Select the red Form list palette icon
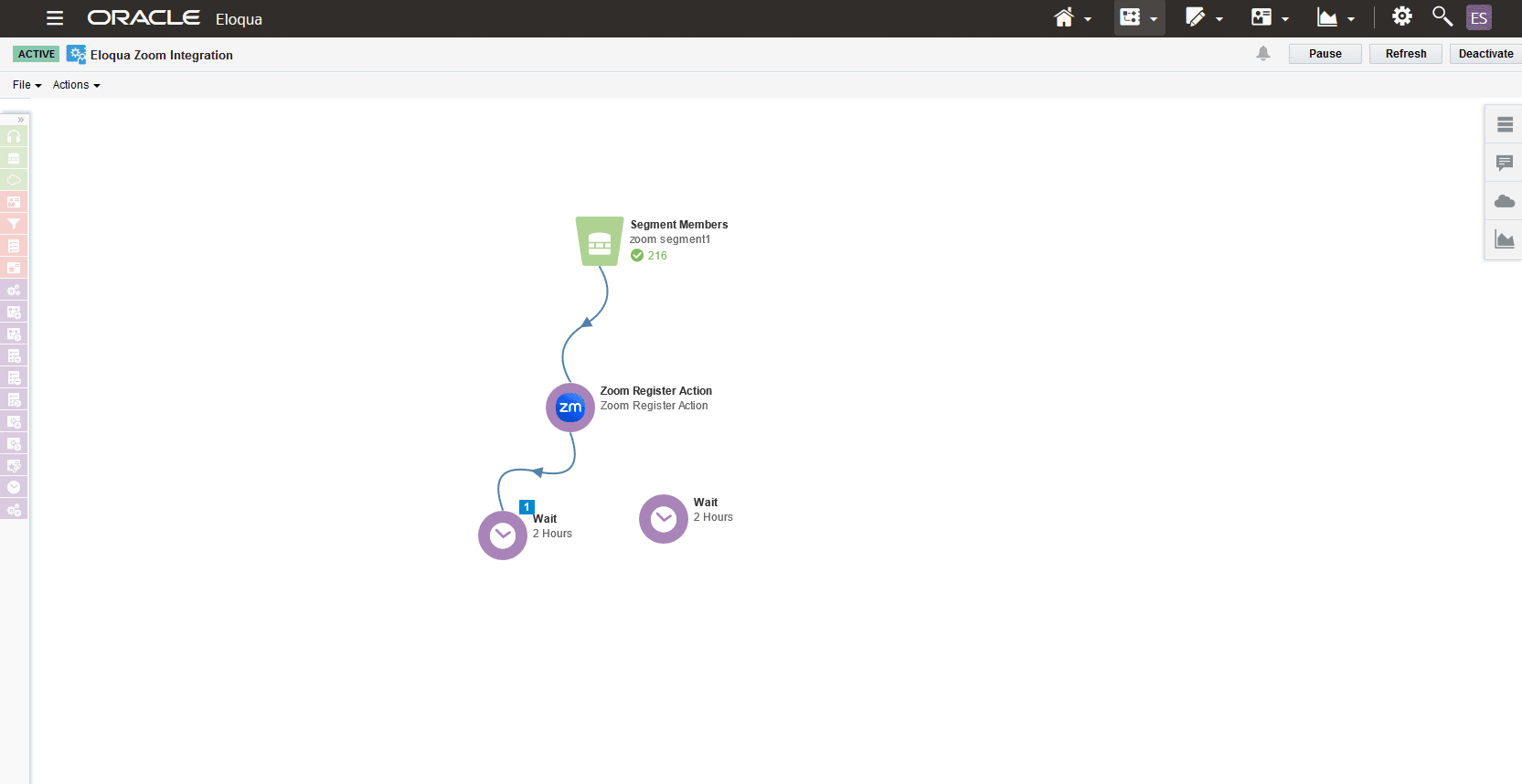The image size is (1522, 784). coord(14,246)
